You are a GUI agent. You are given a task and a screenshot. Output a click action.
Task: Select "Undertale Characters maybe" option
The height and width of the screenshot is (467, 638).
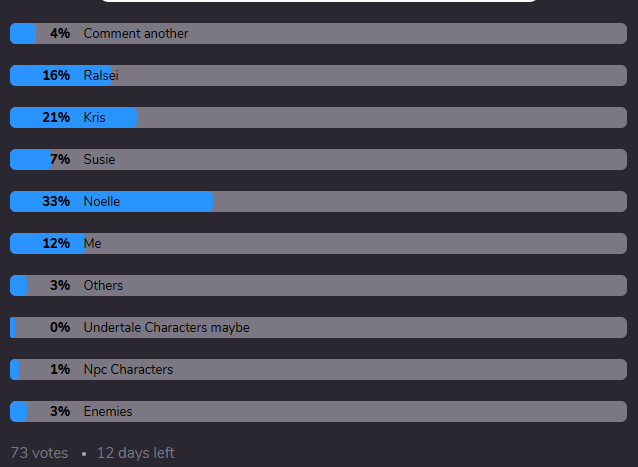pyautogui.click(x=318, y=327)
